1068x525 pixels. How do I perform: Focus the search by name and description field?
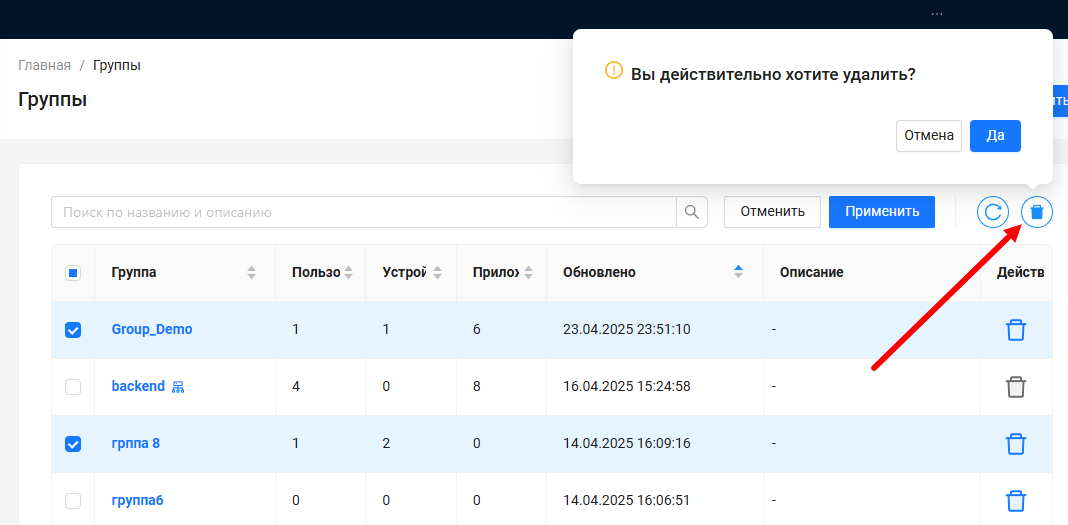(364, 212)
